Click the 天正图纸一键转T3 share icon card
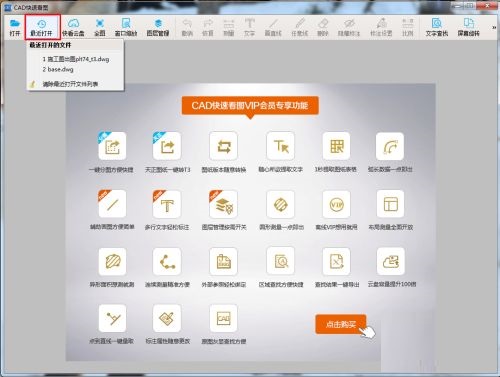The height and width of the screenshot is (377, 500). coord(167,146)
